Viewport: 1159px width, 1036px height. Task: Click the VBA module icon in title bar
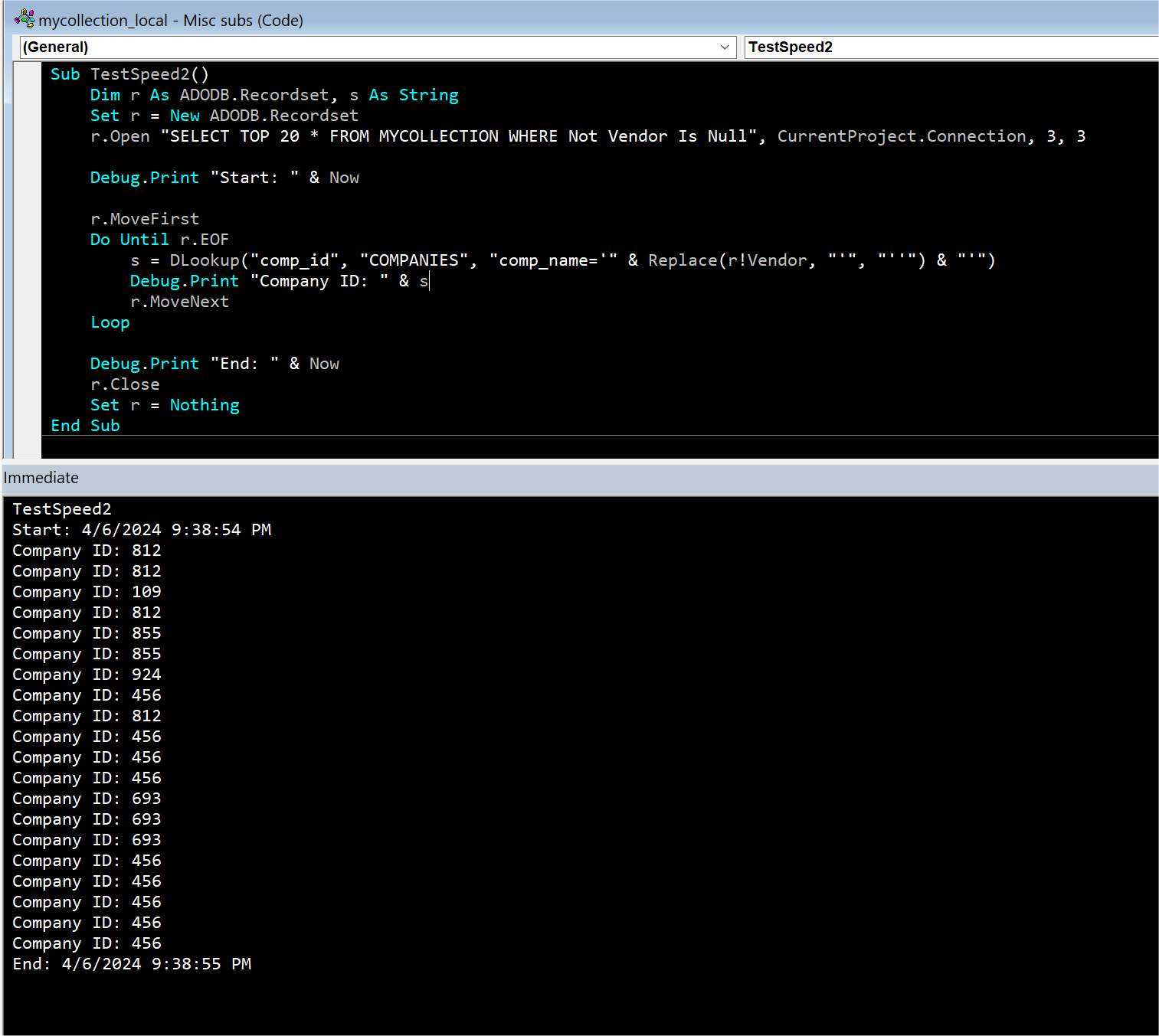25,18
